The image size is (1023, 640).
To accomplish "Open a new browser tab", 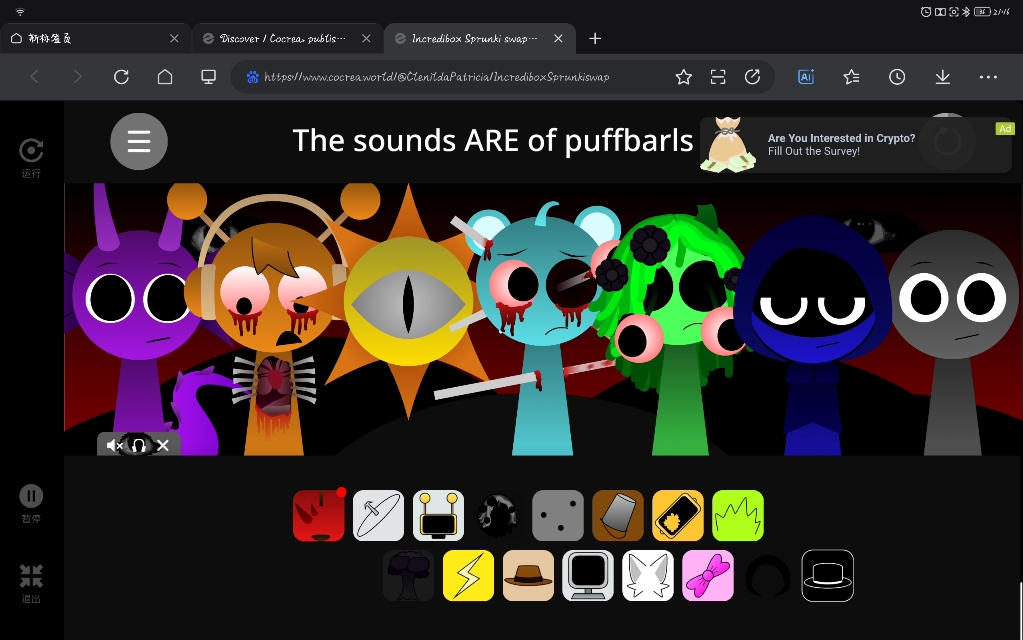I will tap(595, 38).
